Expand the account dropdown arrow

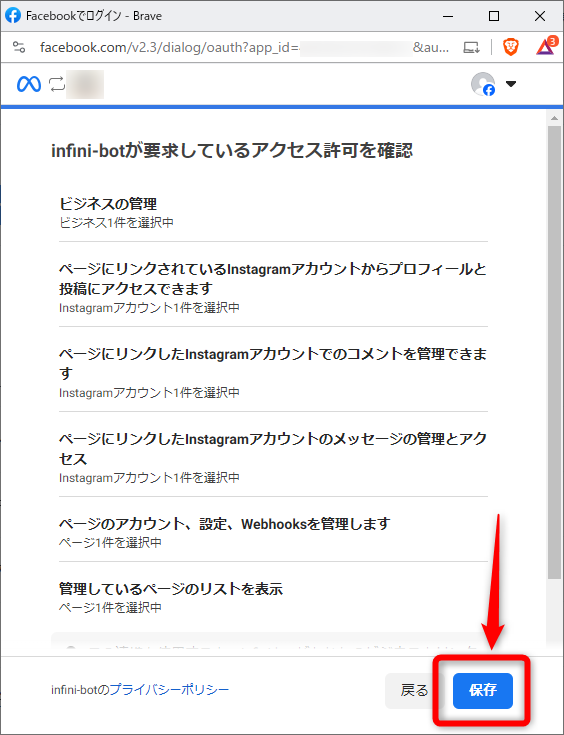point(511,84)
